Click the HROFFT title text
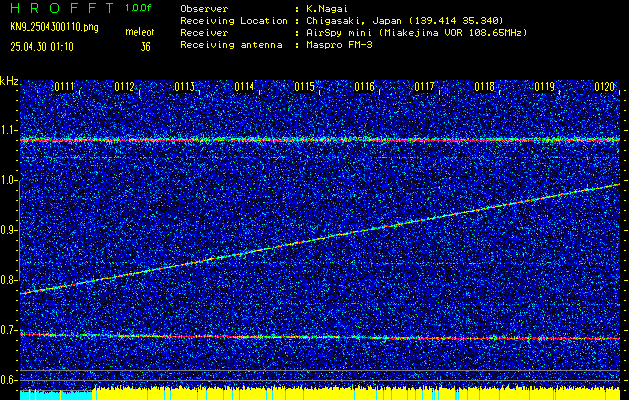629x400 pixels. (62, 8)
